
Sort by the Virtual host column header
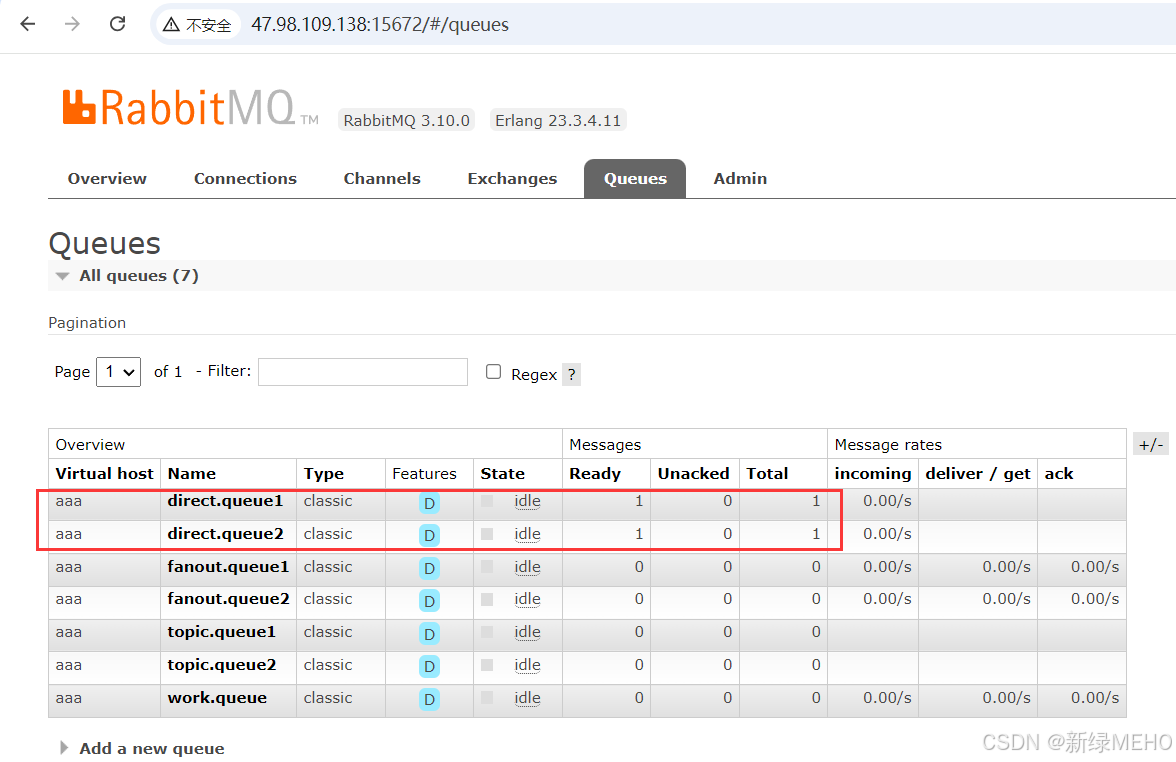(104, 474)
